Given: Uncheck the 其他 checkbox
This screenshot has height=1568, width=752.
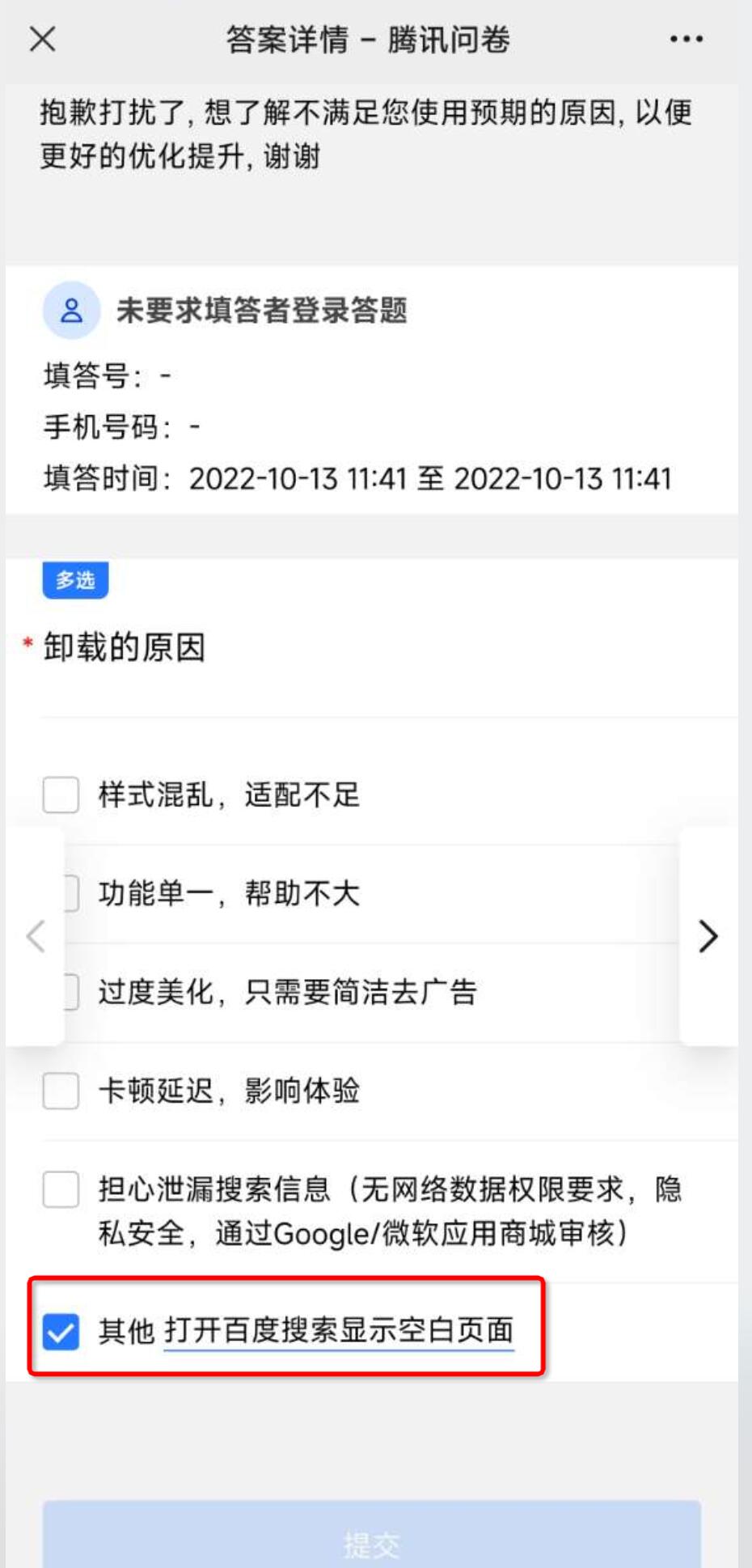Looking at the screenshot, I should 61,1331.
